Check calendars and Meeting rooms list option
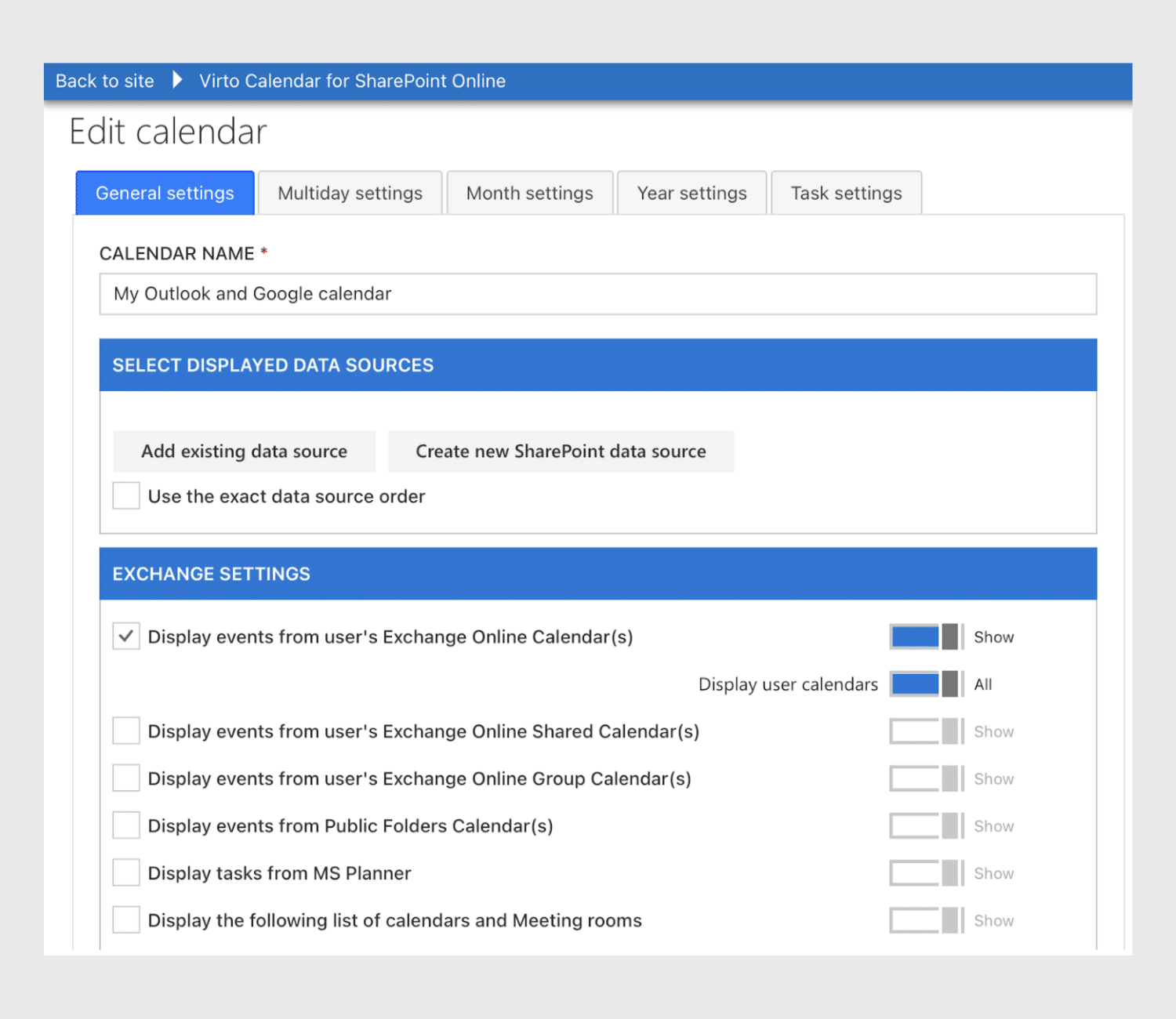This screenshot has width=1176, height=1019. tap(126, 920)
